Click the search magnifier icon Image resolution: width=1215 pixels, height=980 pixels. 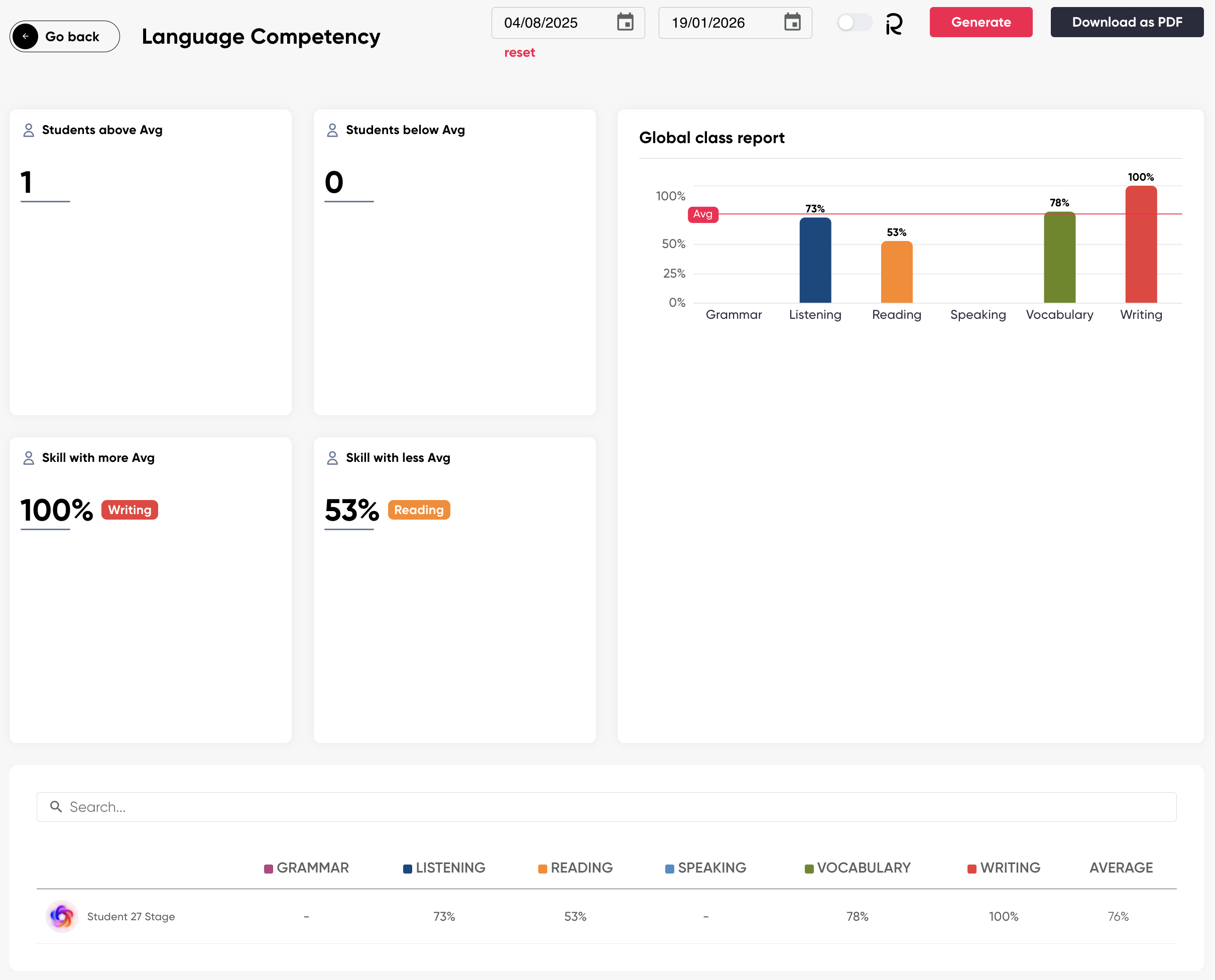[56, 807]
